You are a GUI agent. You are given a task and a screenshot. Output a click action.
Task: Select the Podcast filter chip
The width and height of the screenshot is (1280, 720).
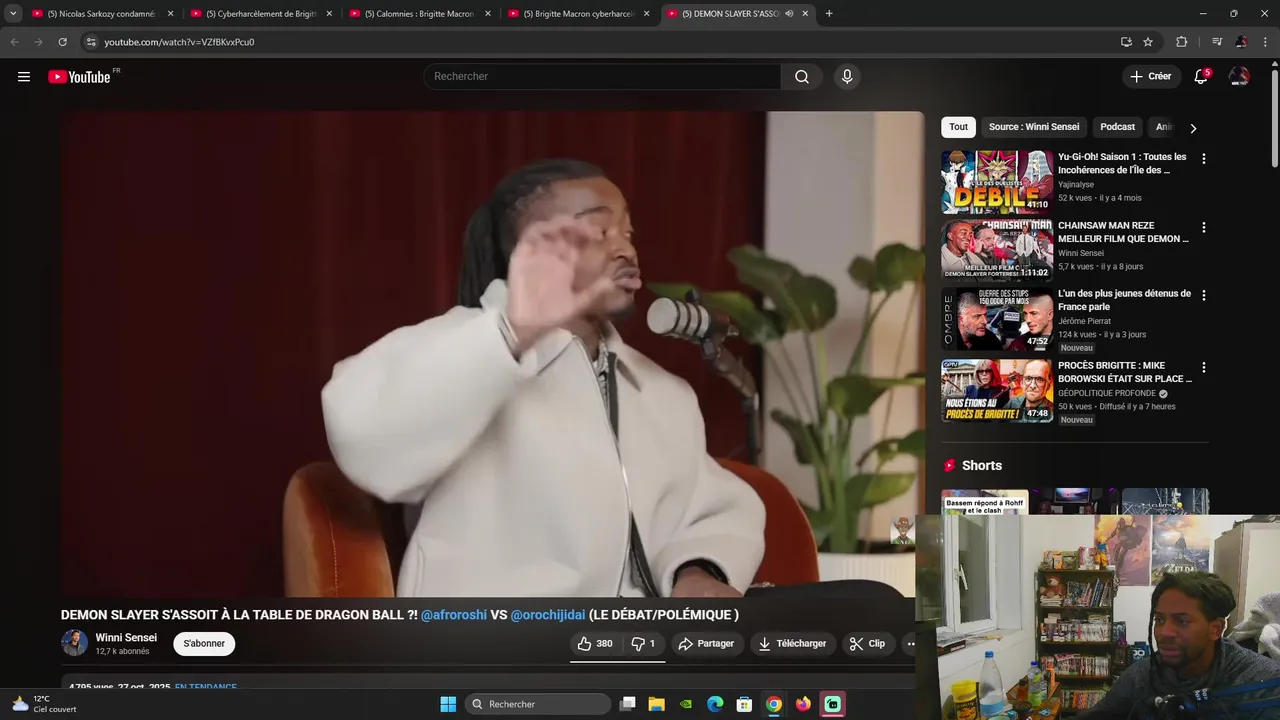pyautogui.click(x=1117, y=127)
